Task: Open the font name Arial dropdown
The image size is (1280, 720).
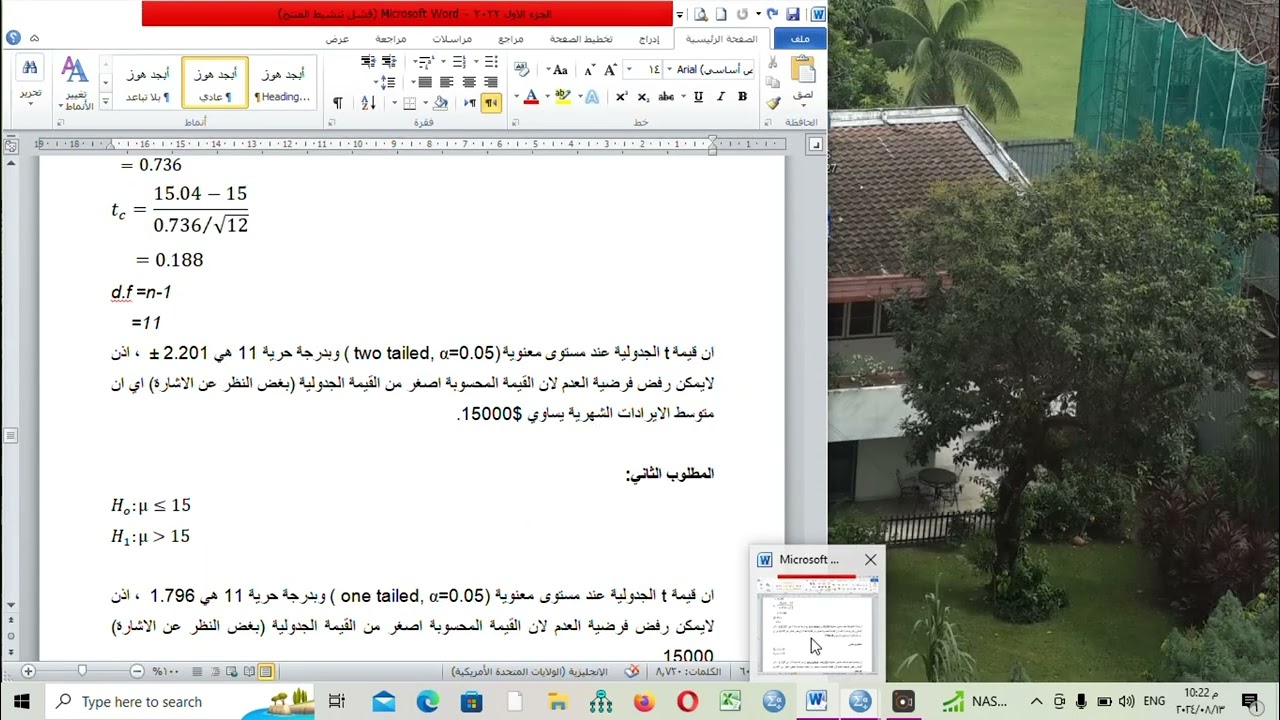Action: pyautogui.click(x=669, y=69)
